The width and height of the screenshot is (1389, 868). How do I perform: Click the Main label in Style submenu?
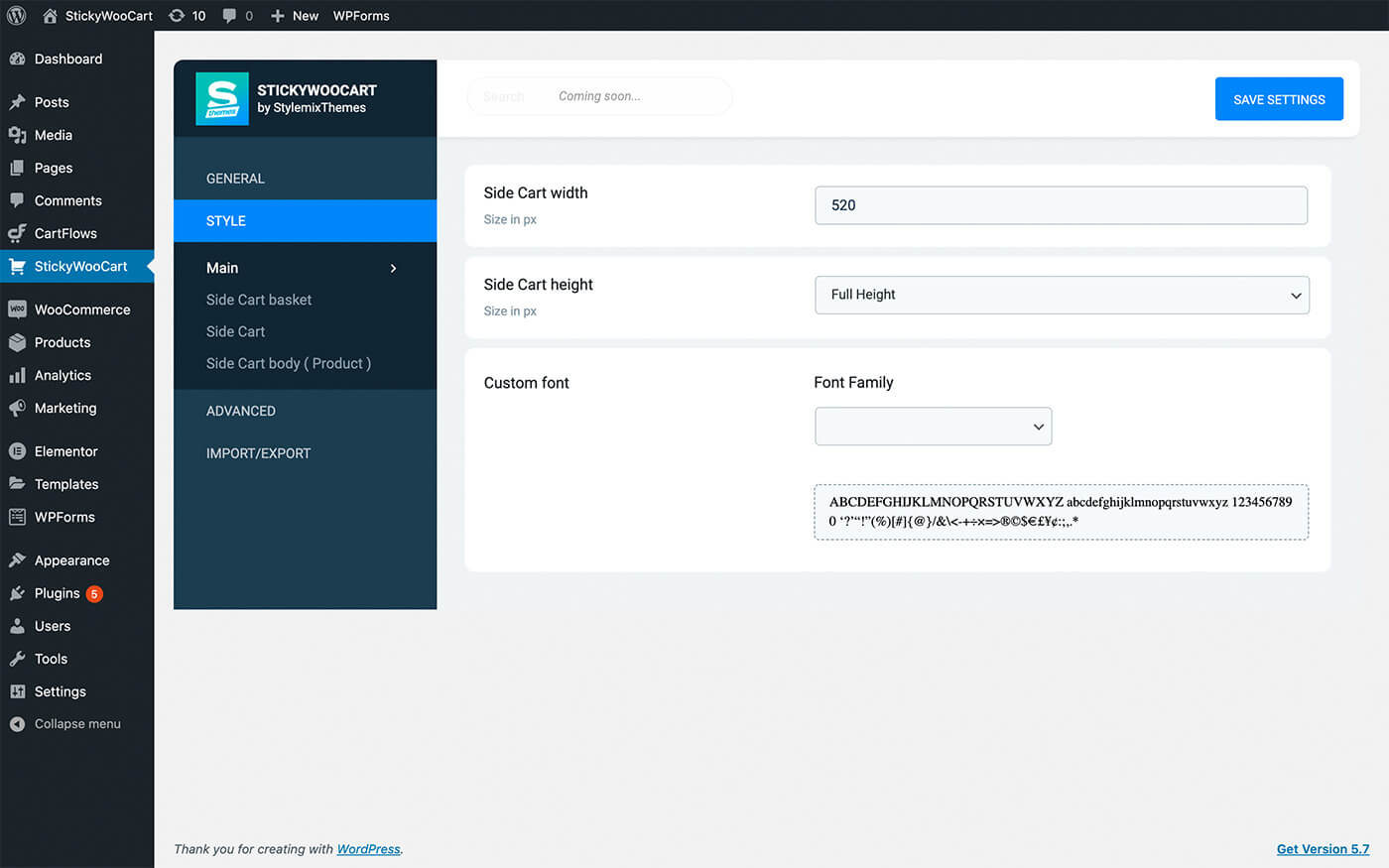(222, 268)
